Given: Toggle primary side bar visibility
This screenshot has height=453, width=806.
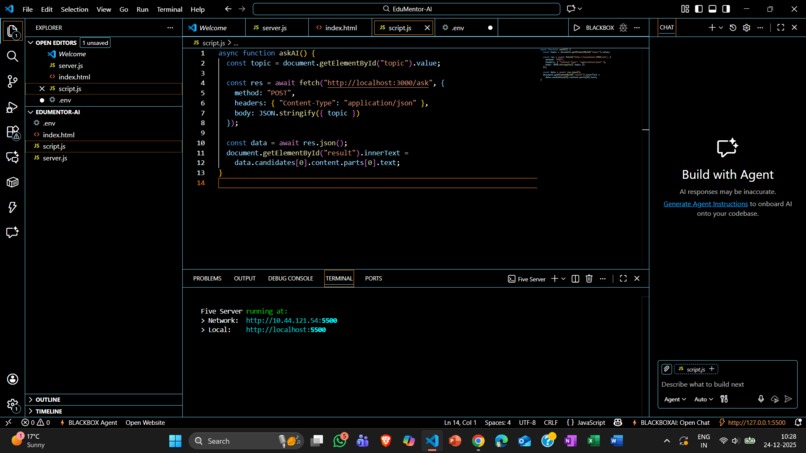Looking at the screenshot, I should point(699,9).
